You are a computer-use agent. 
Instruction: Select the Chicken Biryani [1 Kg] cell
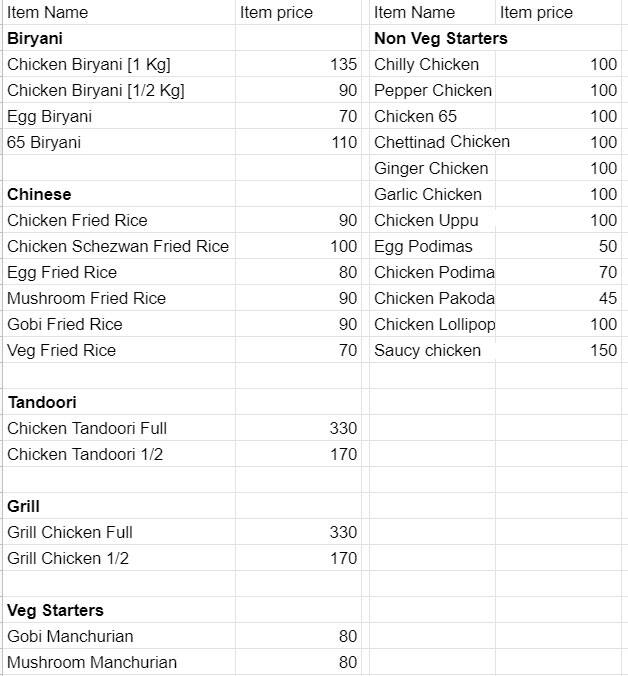[x=89, y=64]
